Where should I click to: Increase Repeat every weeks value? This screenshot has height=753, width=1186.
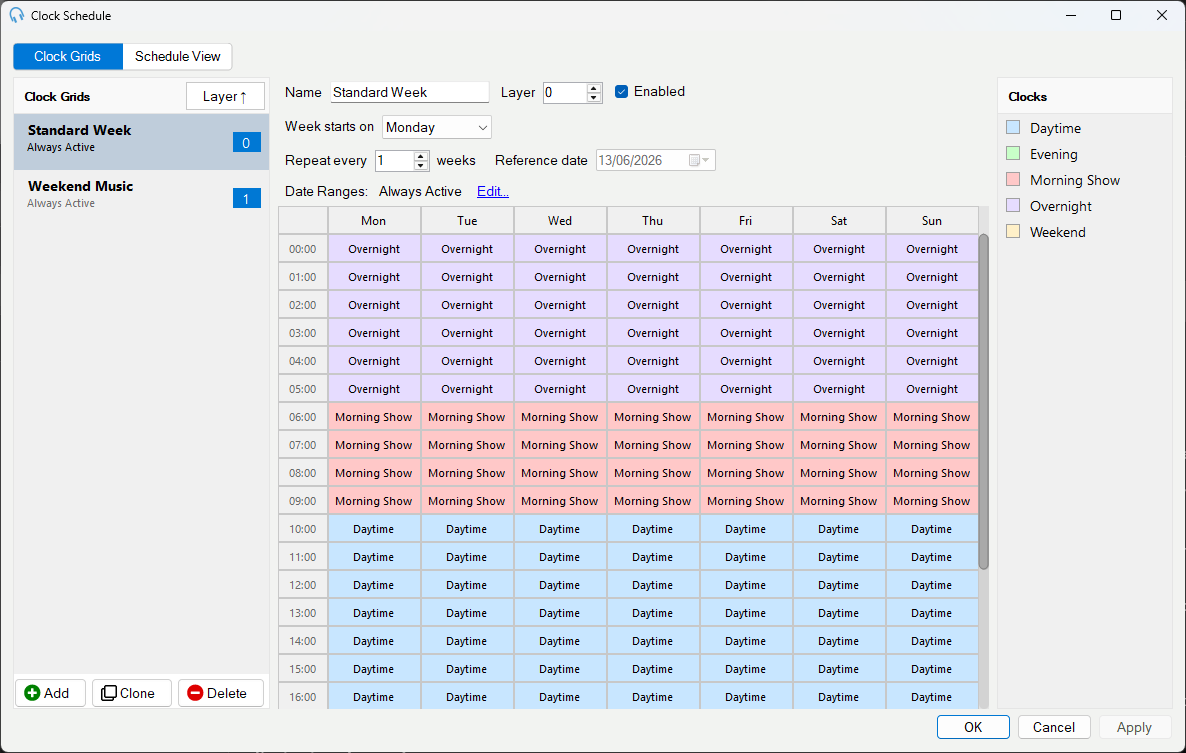421,156
